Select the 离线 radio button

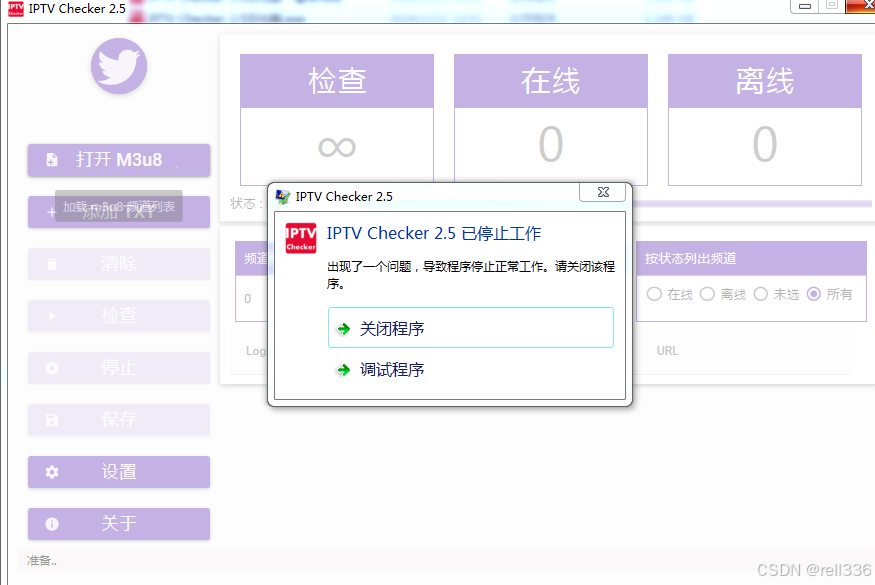pos(707,294)
